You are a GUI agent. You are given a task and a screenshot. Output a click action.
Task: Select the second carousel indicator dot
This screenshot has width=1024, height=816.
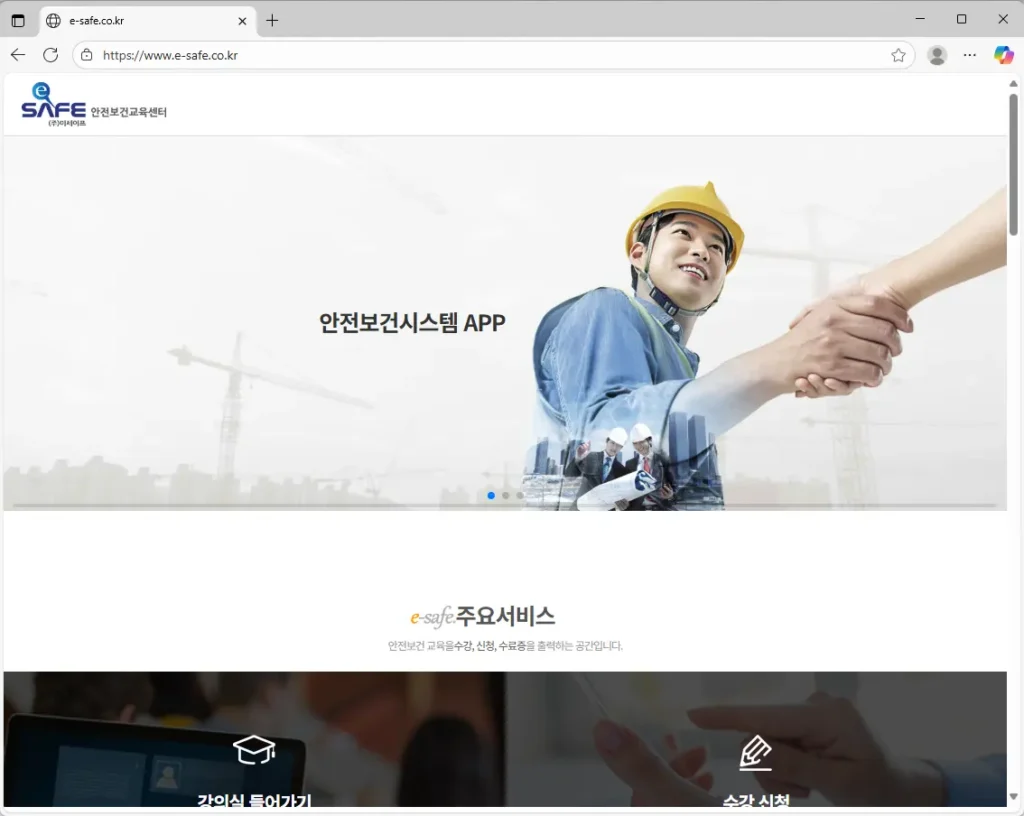(x=505, y=494)
